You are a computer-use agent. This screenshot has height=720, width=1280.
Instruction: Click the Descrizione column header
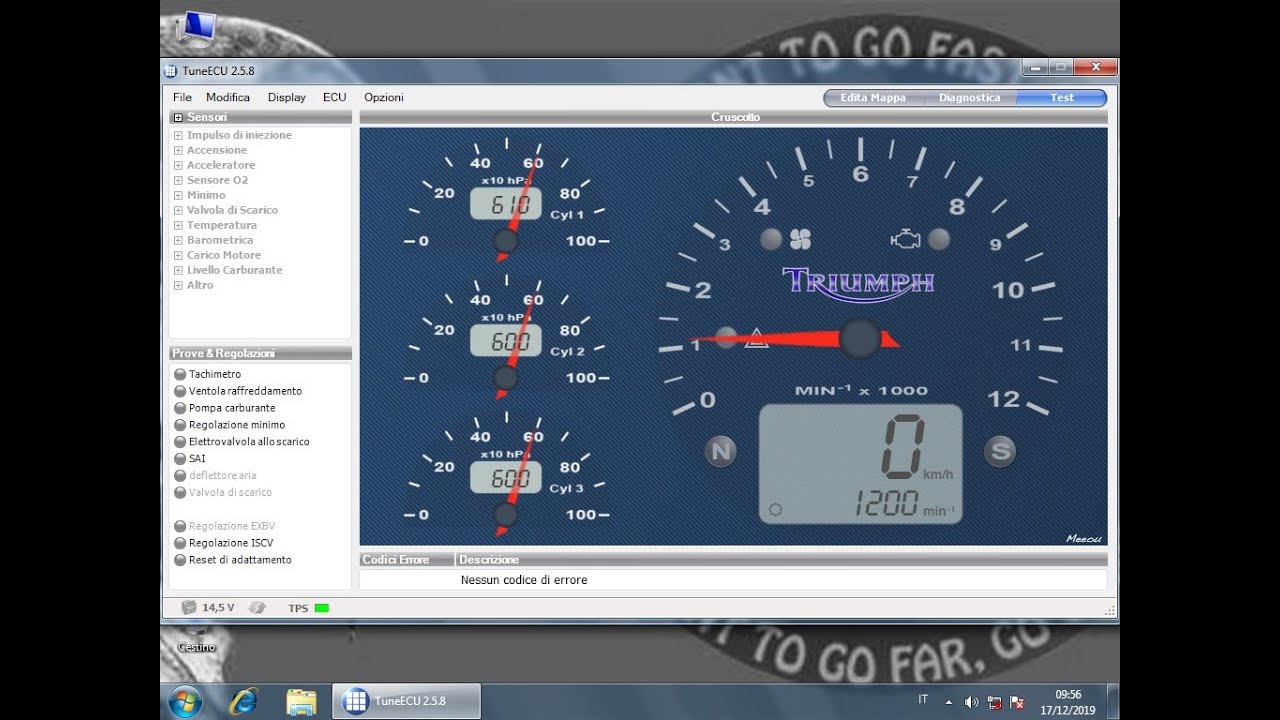pyautogui.click(x=781, y=560)
